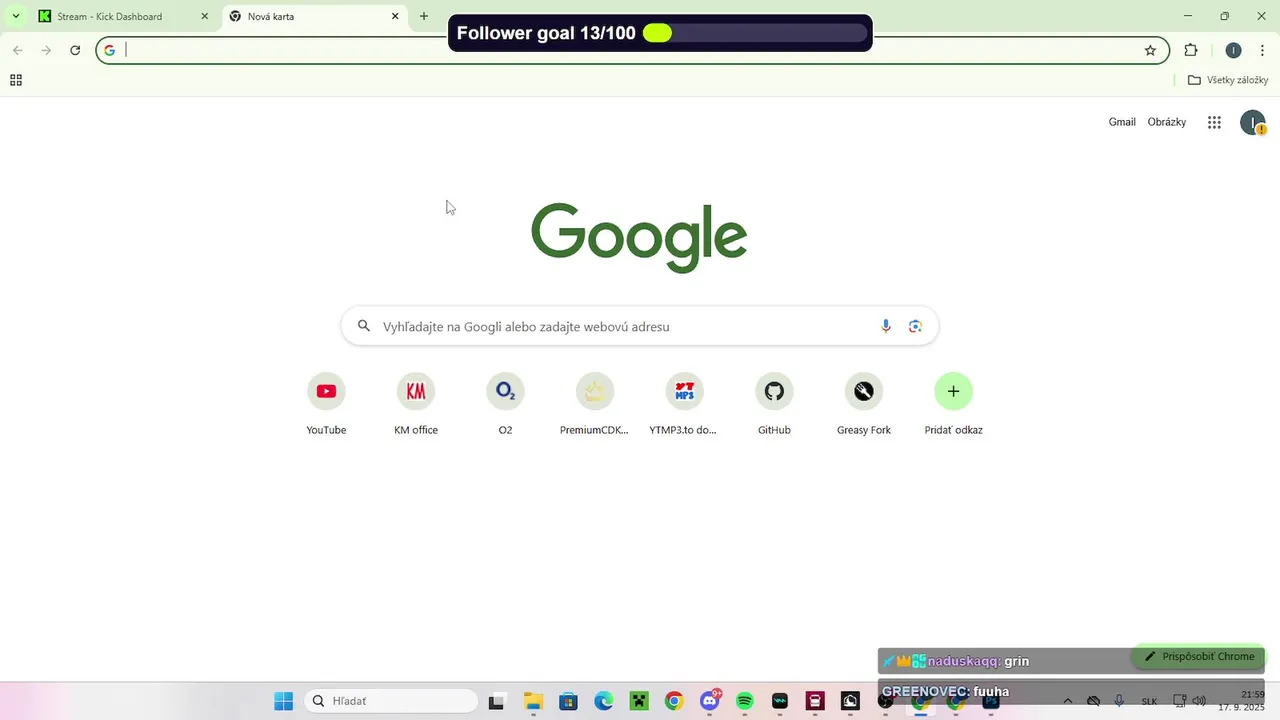Screen dimensions: 1280x720
Task: Open the tab search dropdown arrow
Action: click(15, 16)
